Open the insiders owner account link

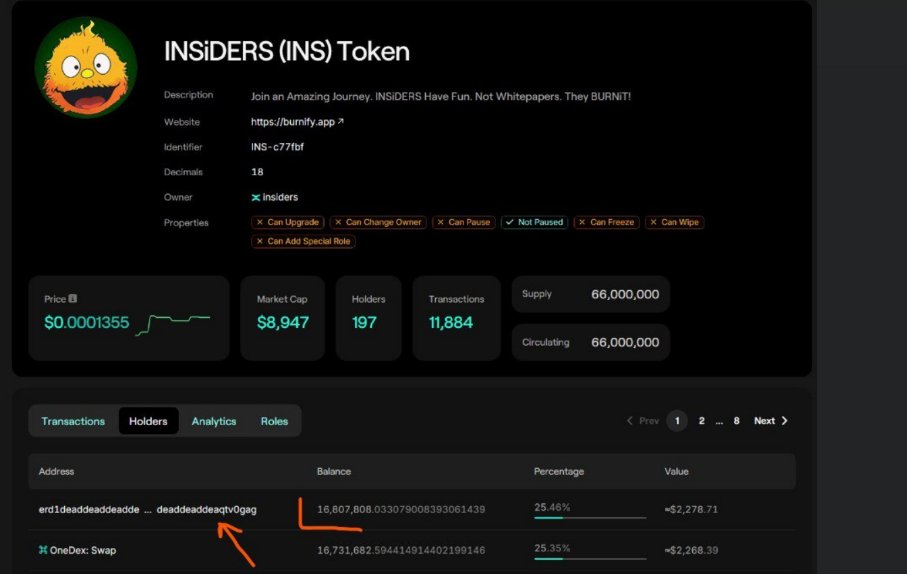tap(280, 197)
